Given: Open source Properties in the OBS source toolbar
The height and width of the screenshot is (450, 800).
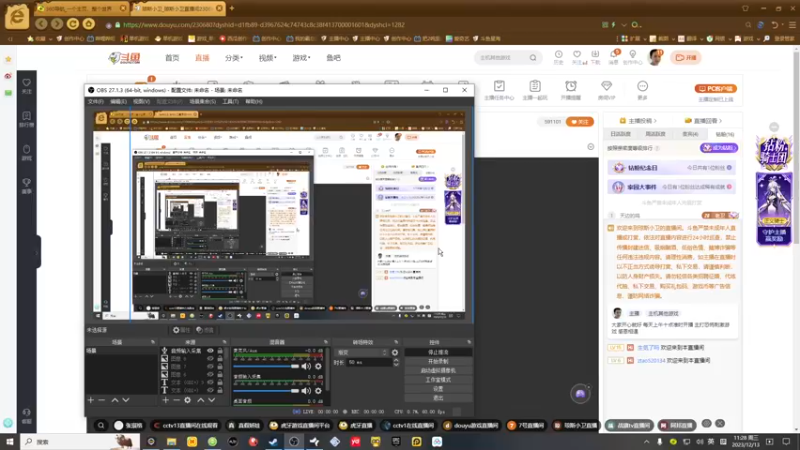Looking at the screenshot, I should tap(181, 330).
